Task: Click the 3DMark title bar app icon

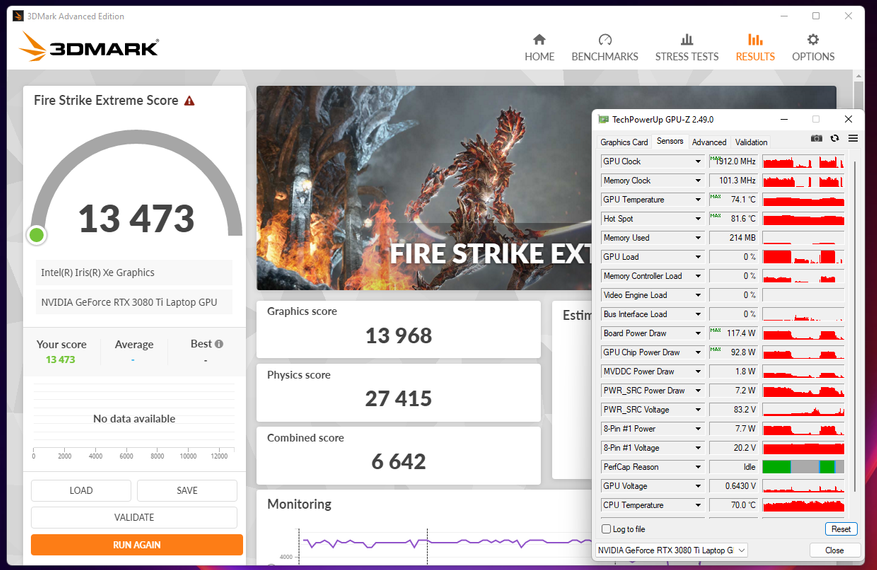Action: [x=18, y=16]
